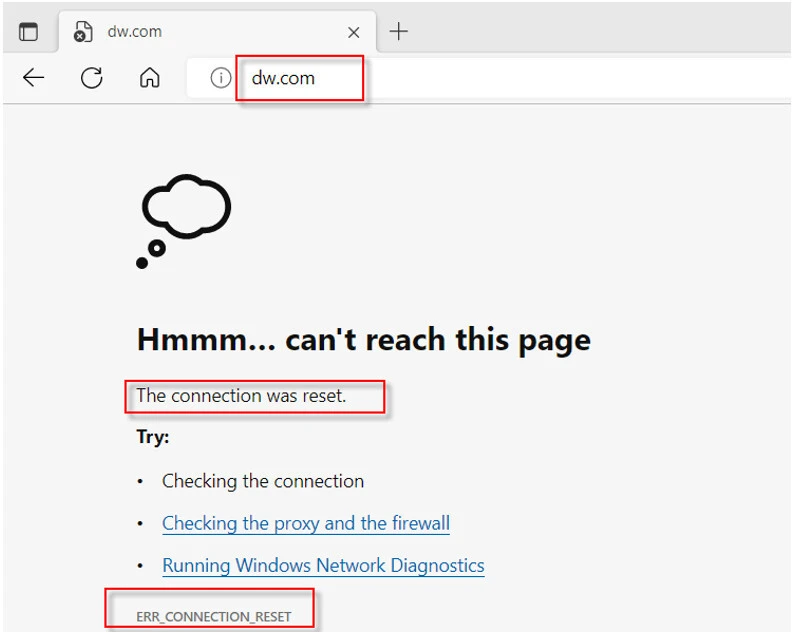
Task: Open a new tab with plus button
Action: point(399,31)
